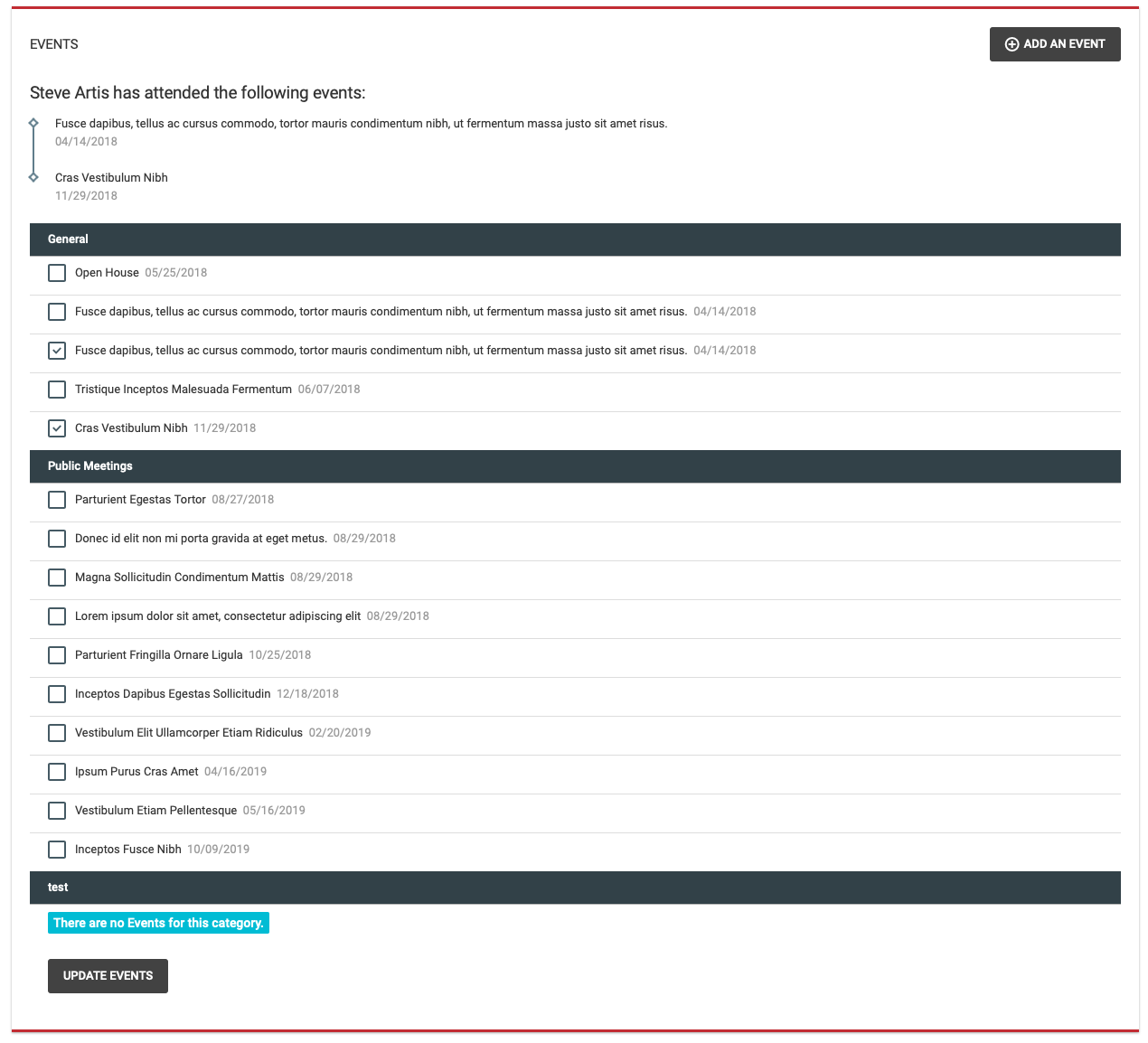The width and height of the screenshot is (1148, 1043).
Task: Tick the Tristique Inceptos Malesuada Fermentum checkbox
Action: pyautogui.click(x=57, y=390)
